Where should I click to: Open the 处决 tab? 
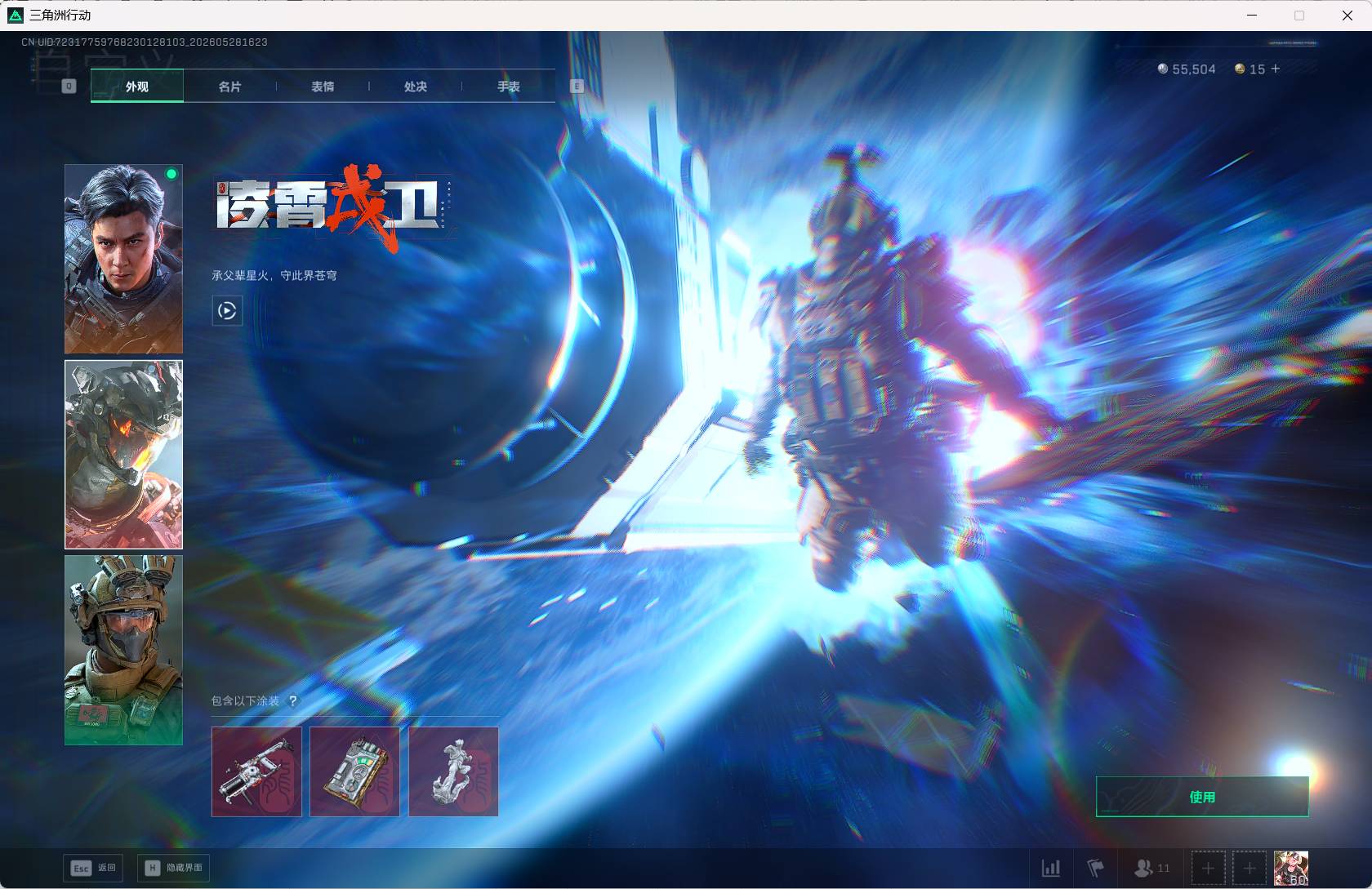(x=416, y=86)
